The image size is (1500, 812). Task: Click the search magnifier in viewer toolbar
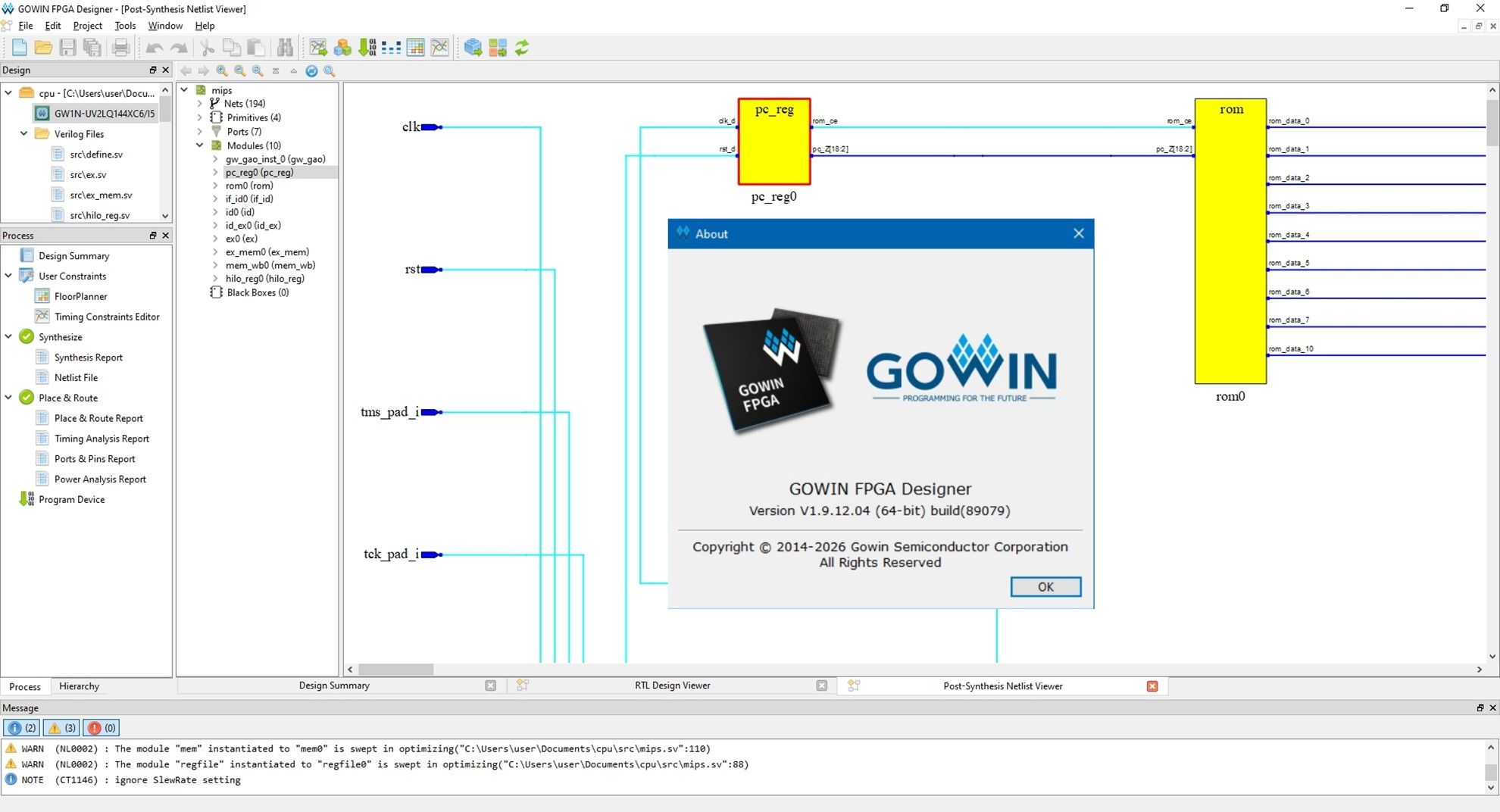point(330,70)
